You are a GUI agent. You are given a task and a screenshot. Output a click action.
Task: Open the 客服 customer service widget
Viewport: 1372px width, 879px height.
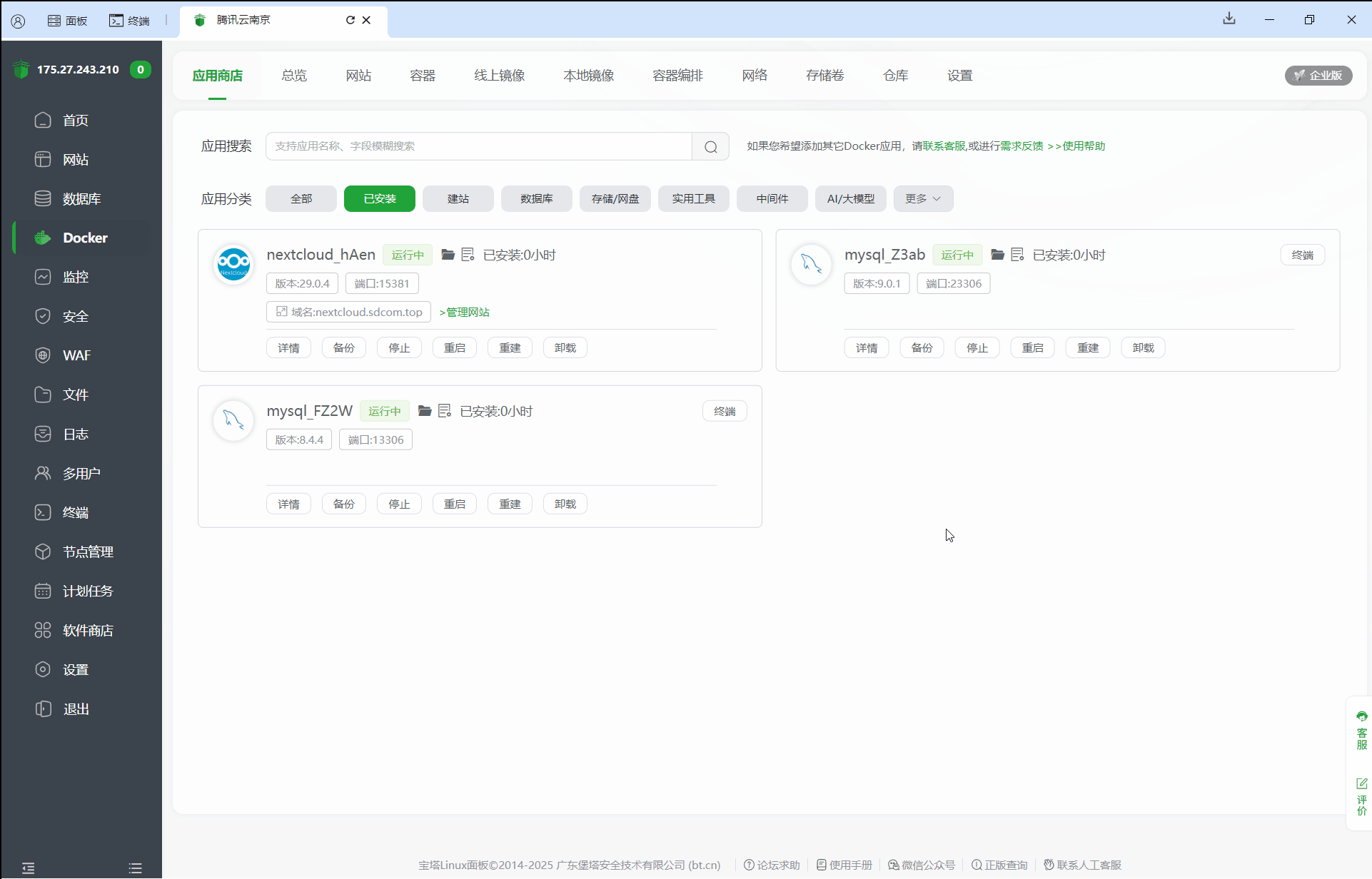(1361, 731)
